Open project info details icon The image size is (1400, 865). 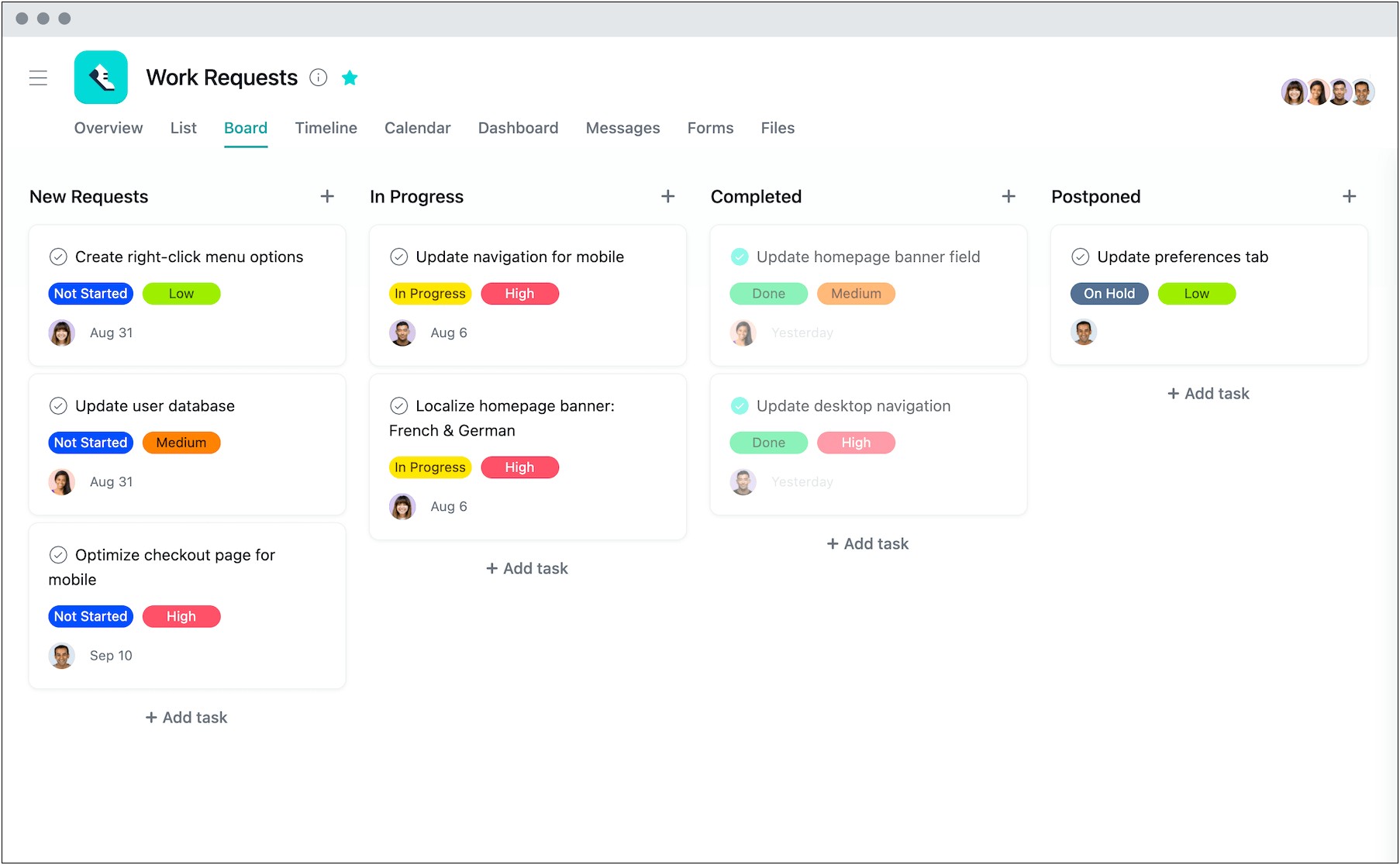pos(319,78)
